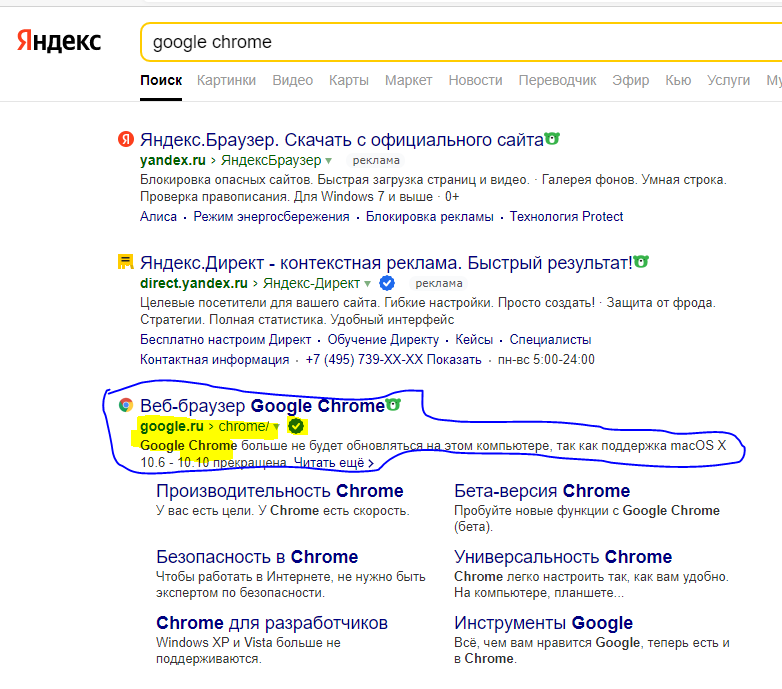
Task: Open the Алиса sitelink
Action: pos(158,216)
